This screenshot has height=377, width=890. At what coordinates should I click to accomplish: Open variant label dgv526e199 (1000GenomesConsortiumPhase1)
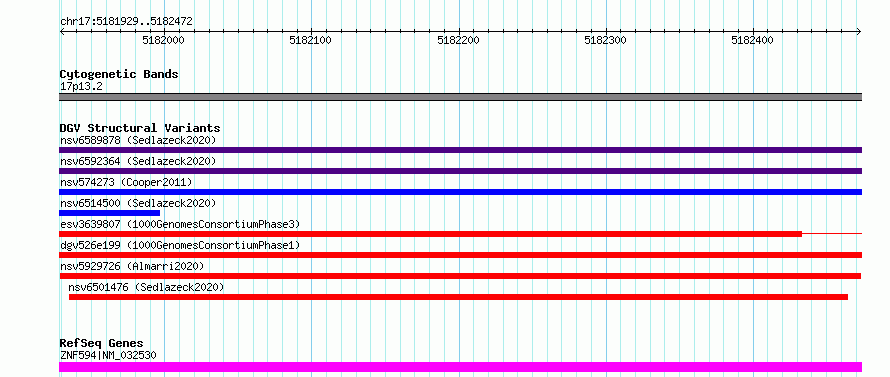tap(180, 245)
